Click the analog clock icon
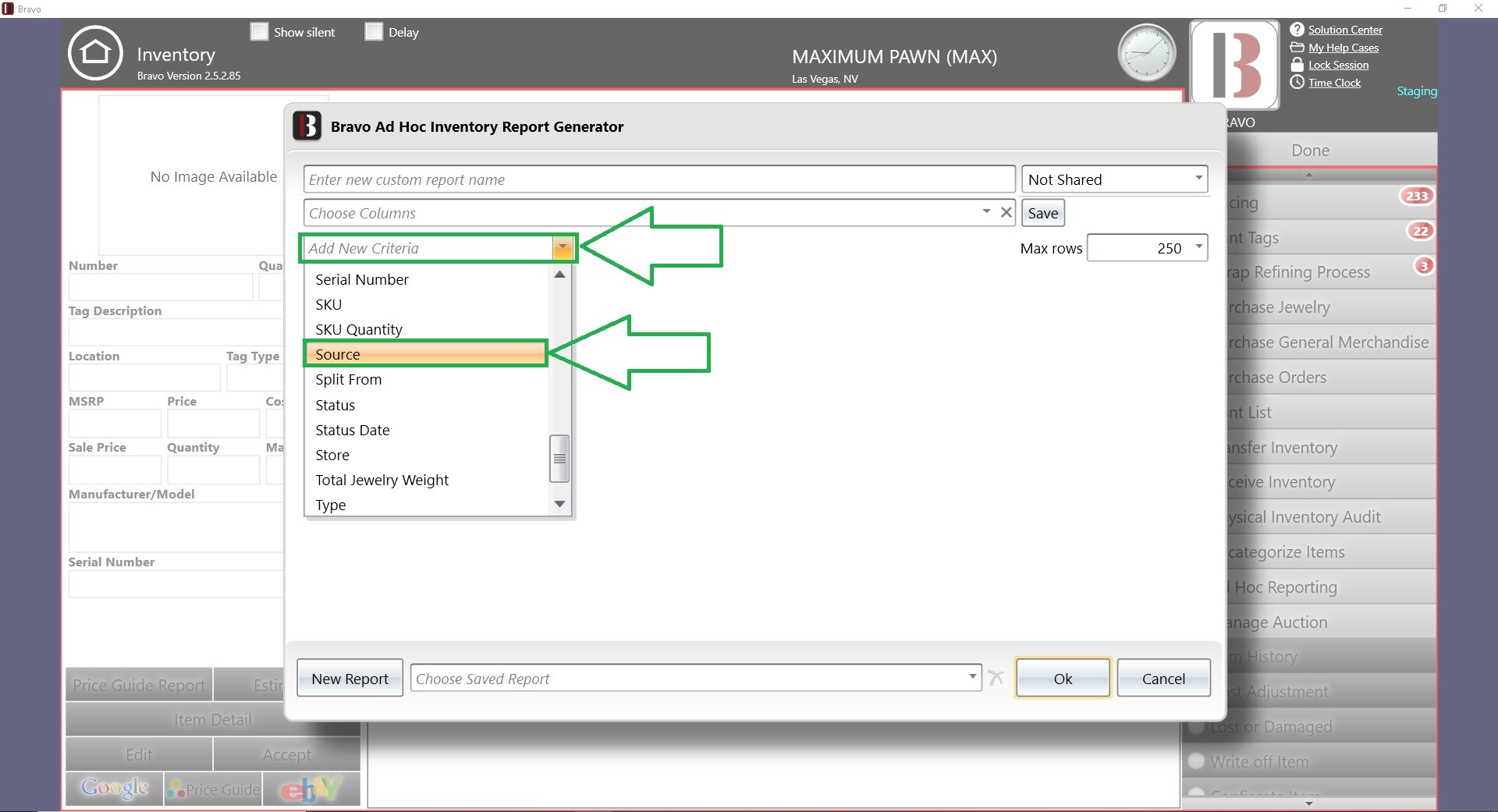Viewport: 1498px width, 812px height. tap(1146, 53)
